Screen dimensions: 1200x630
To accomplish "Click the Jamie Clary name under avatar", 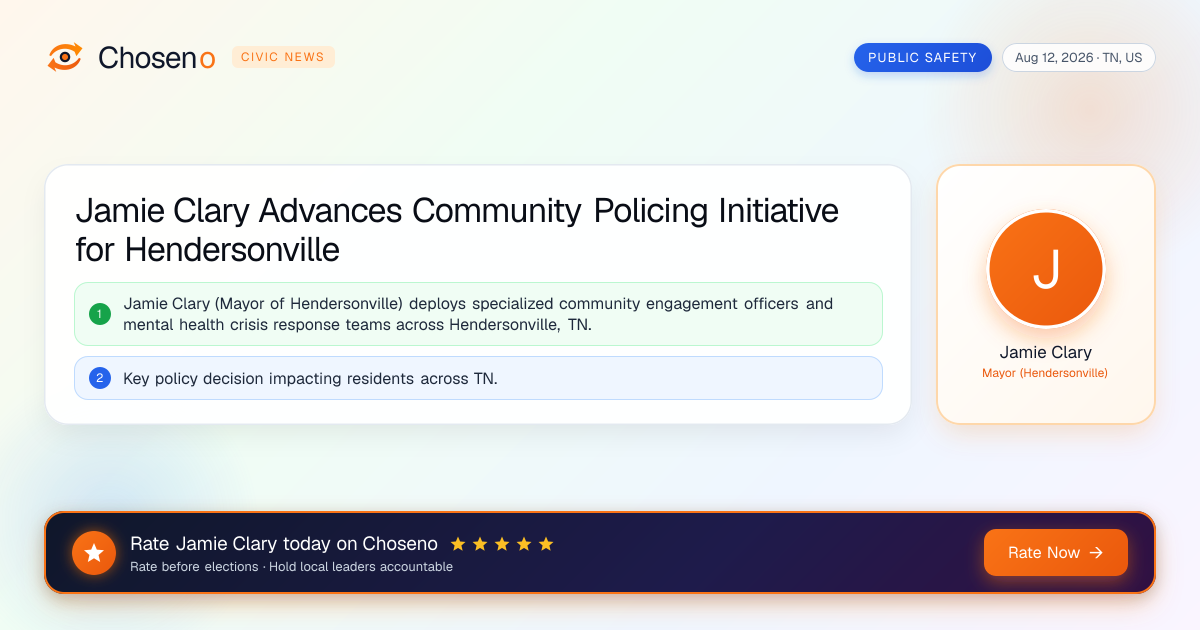I will tap(1046, 352).
